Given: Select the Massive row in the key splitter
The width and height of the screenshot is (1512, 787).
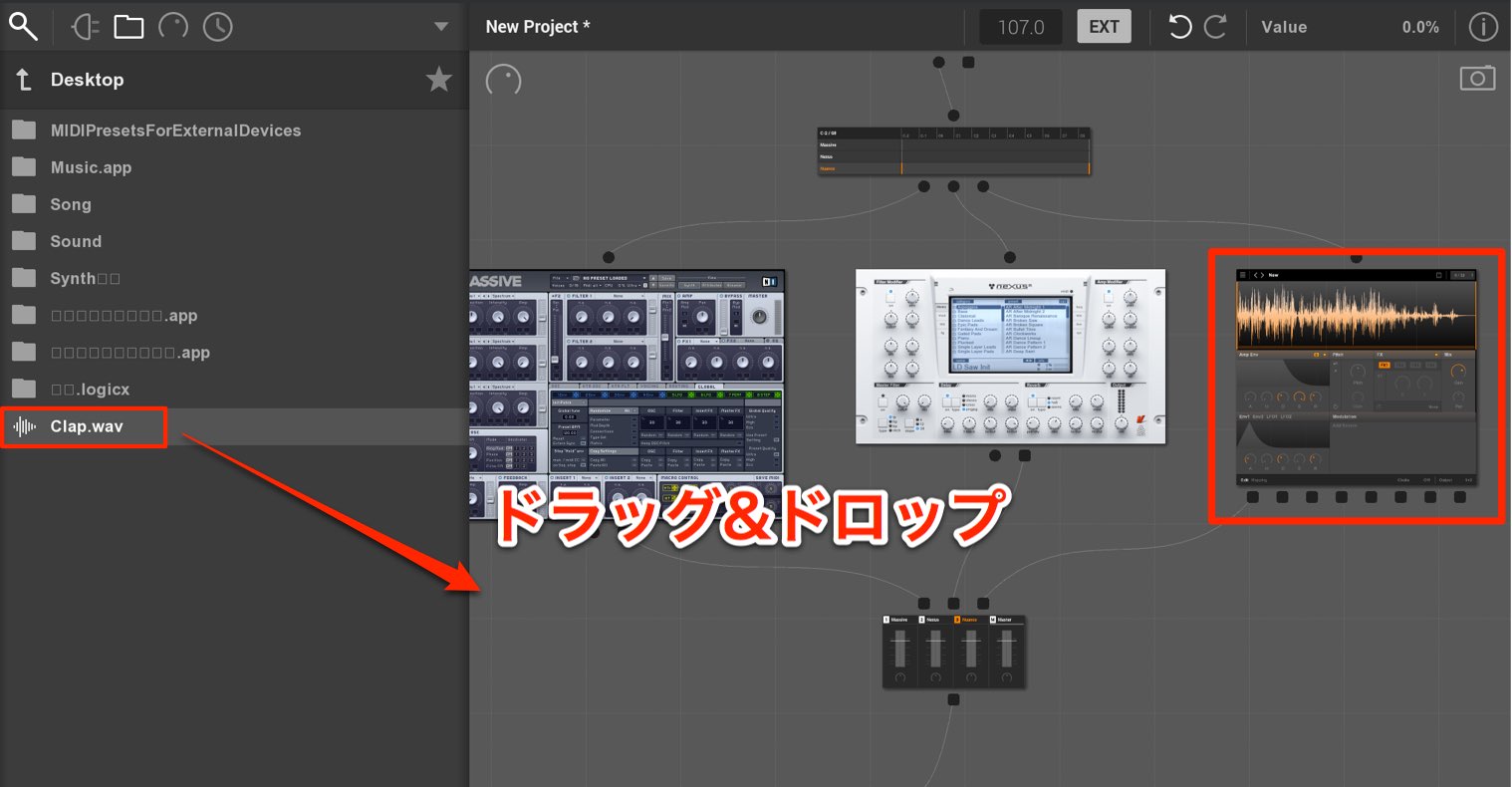Looking at the screenshot, I should (x=954, y=144).
